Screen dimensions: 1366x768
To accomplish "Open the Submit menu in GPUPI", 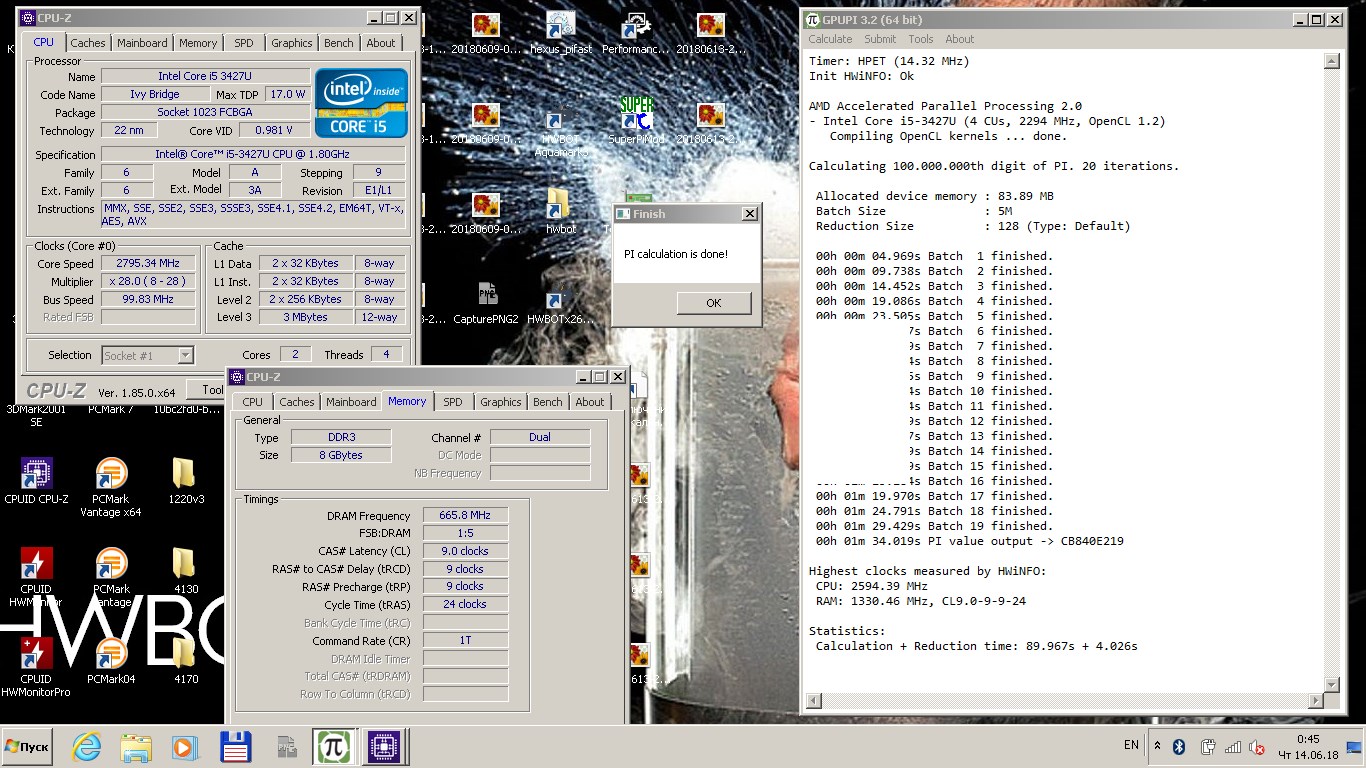I will point(880,39).
